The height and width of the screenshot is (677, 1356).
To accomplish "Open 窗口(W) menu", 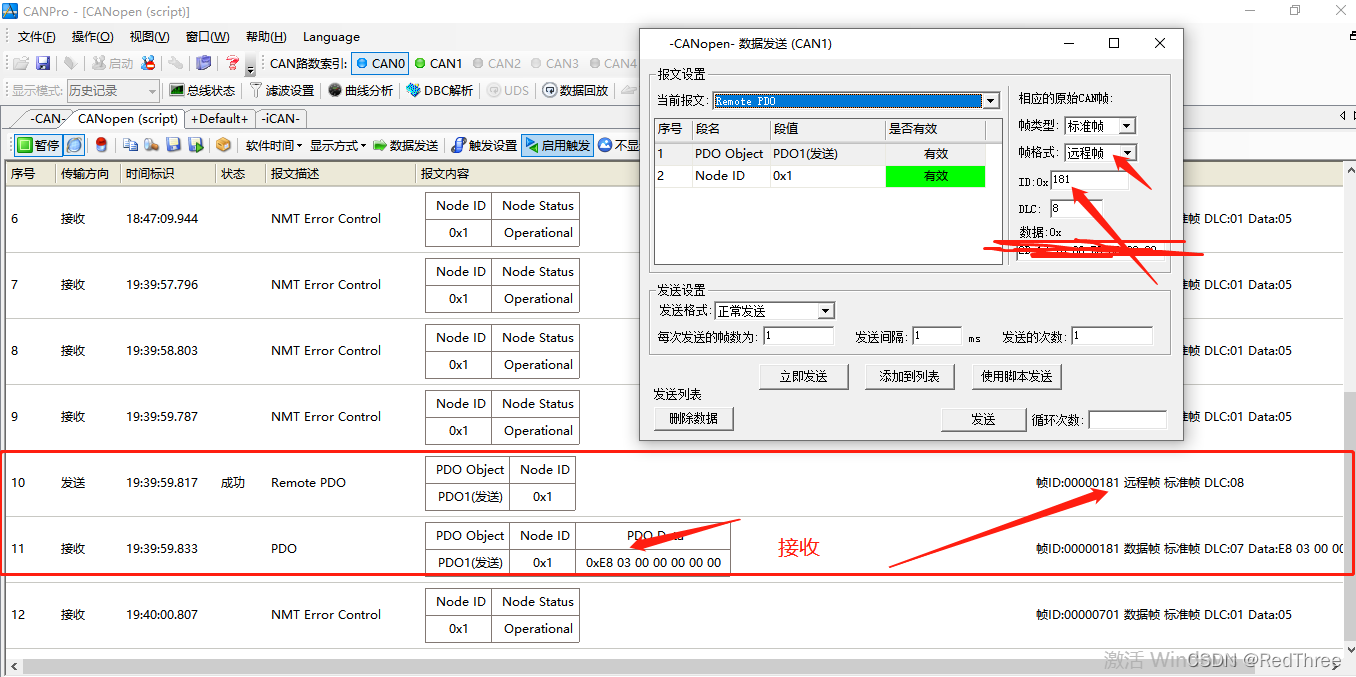I will [207, 37].
